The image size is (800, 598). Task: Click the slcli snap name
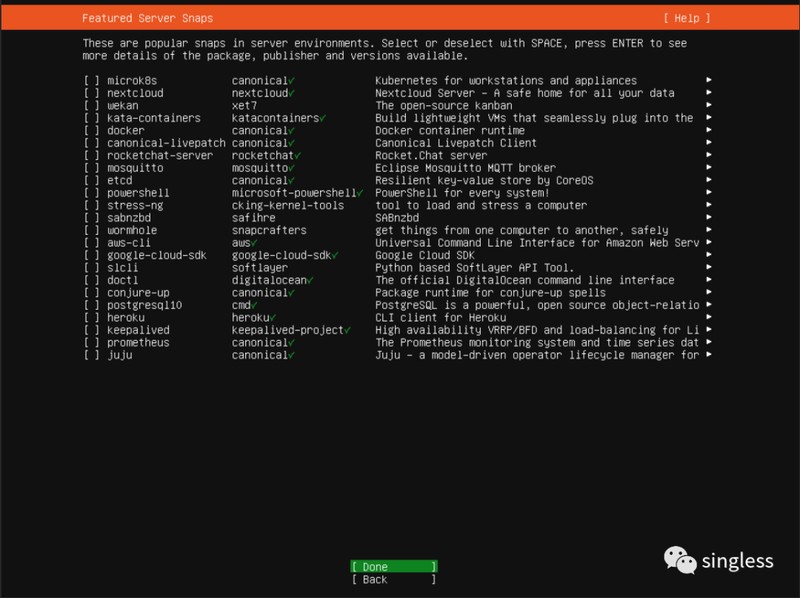[x=122, y=268]
